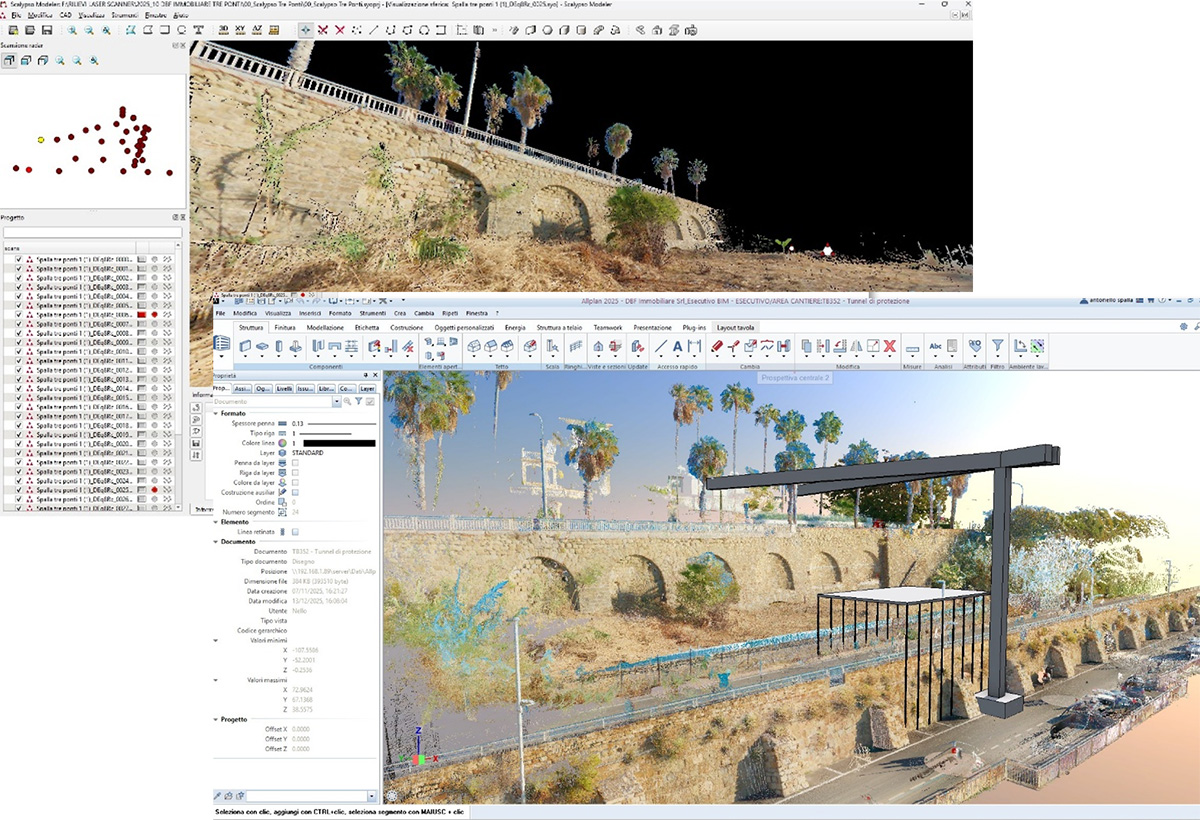The width and height of the screenshot is (1200, 820).
Task: Click the XY view toolbar button
Action: coord(241,30)
